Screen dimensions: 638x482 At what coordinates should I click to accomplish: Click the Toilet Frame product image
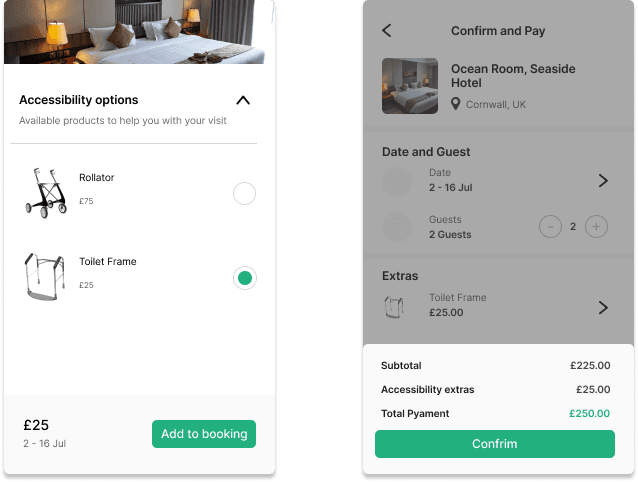pyautogui.click(x=41, y=276)
